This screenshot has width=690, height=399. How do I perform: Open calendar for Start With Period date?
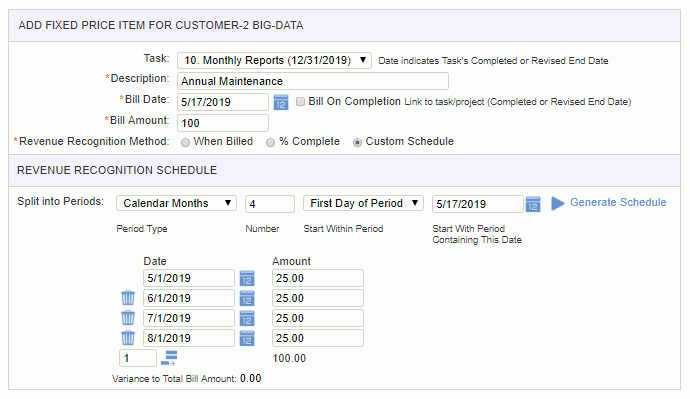(533, 204)
